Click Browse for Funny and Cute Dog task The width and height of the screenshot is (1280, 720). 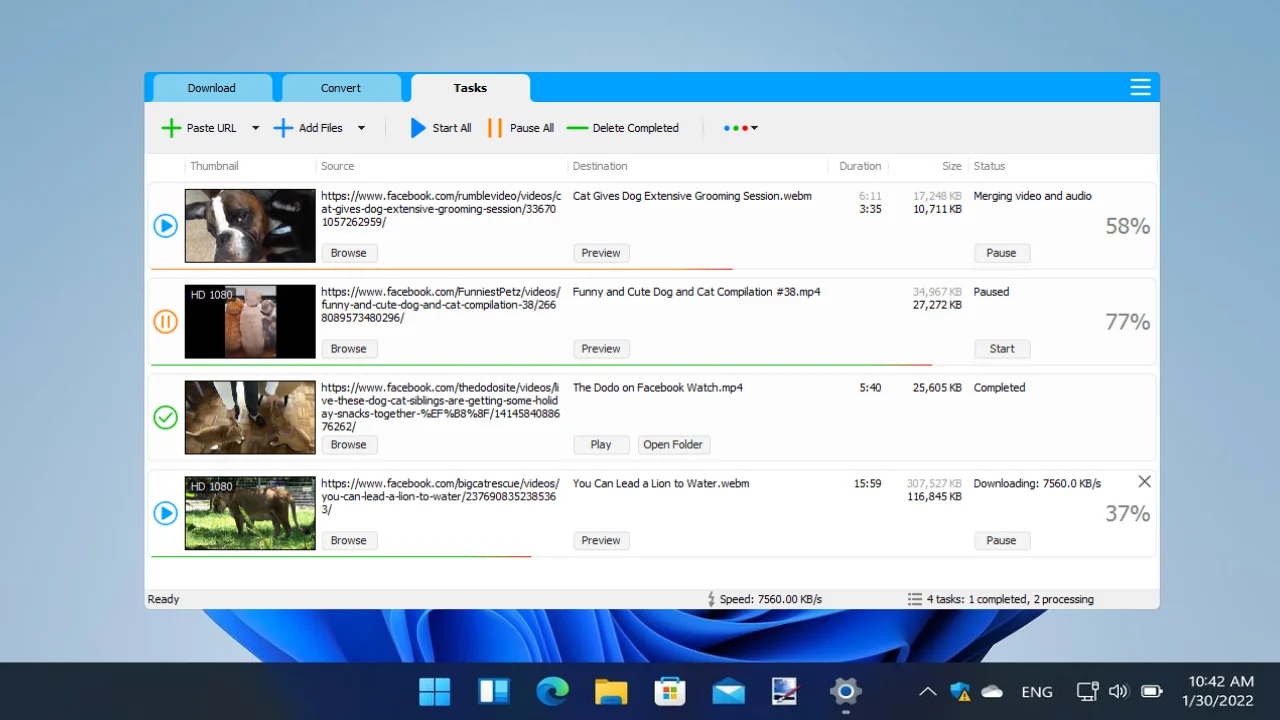point(348,349)
